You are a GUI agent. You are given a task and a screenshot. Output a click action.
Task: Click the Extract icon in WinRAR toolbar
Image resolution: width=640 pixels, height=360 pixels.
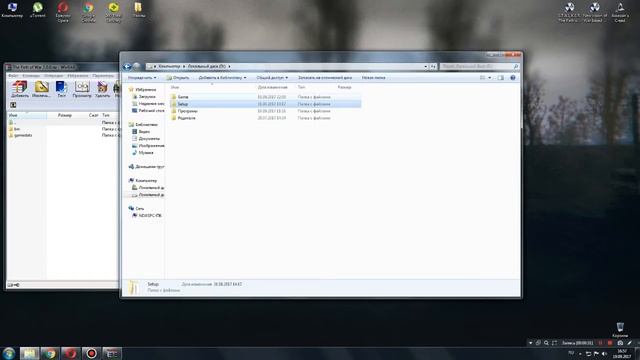click(x=41, y=89)
